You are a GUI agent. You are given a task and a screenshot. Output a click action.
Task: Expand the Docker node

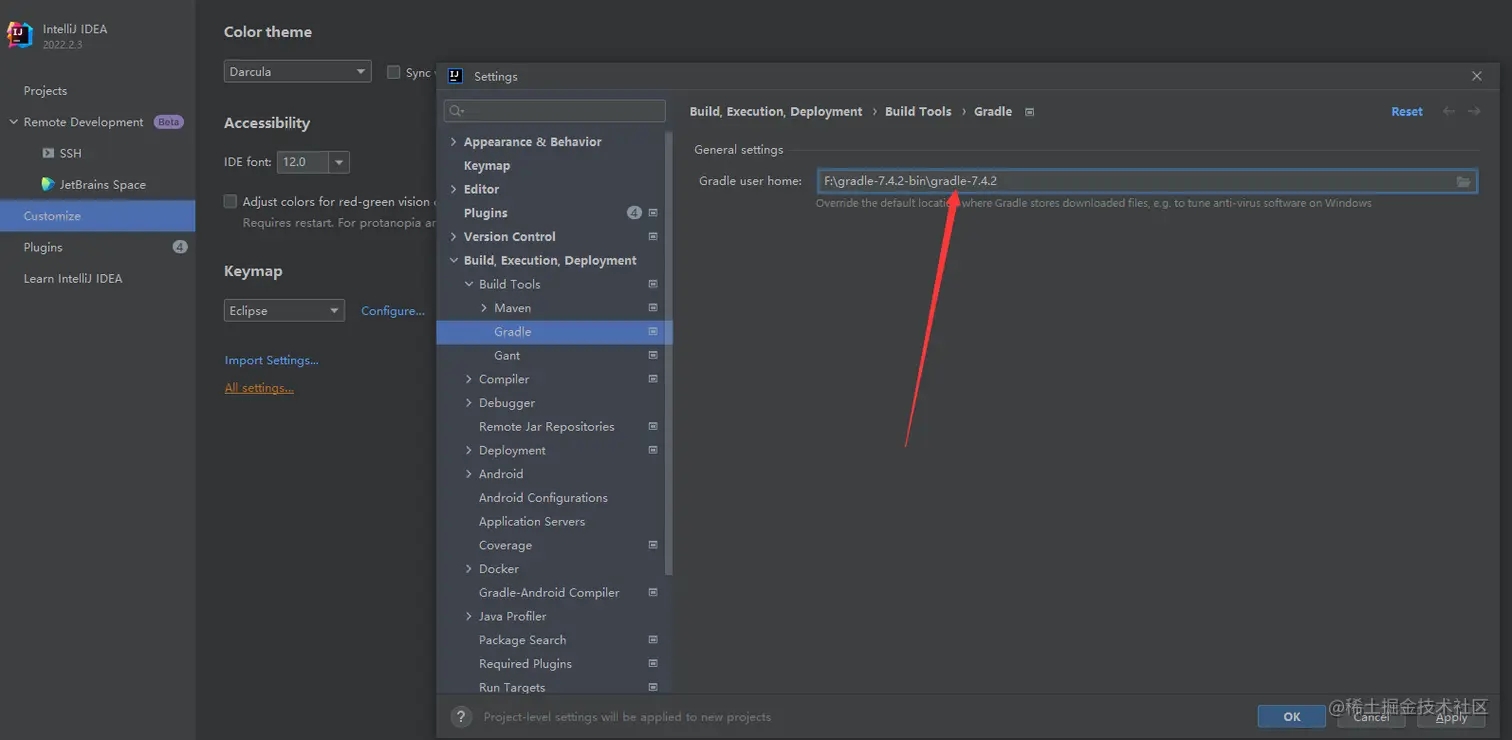[x=469, y=569]
